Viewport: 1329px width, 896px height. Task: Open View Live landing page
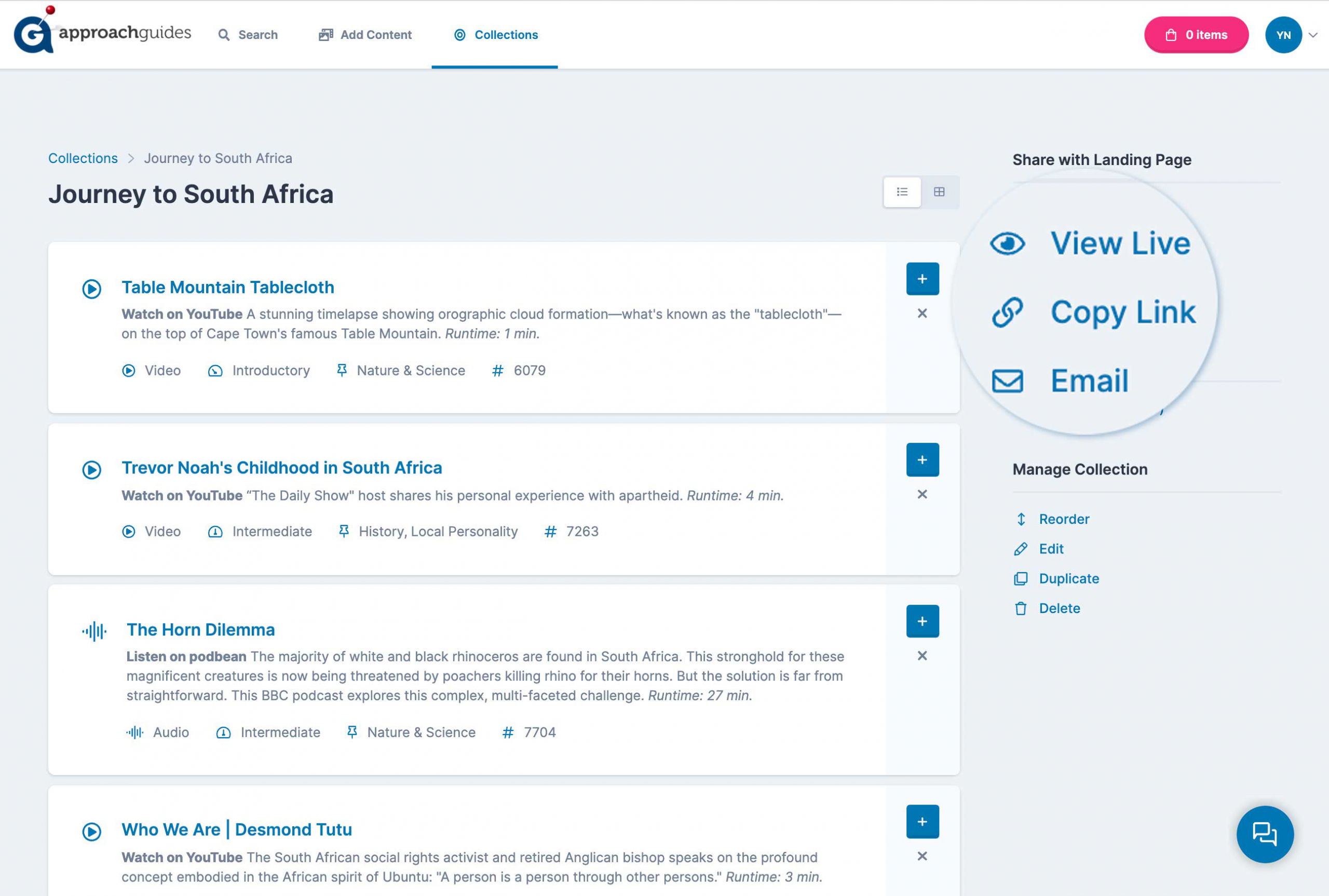pyautogui.click(x=1120, y=243)
